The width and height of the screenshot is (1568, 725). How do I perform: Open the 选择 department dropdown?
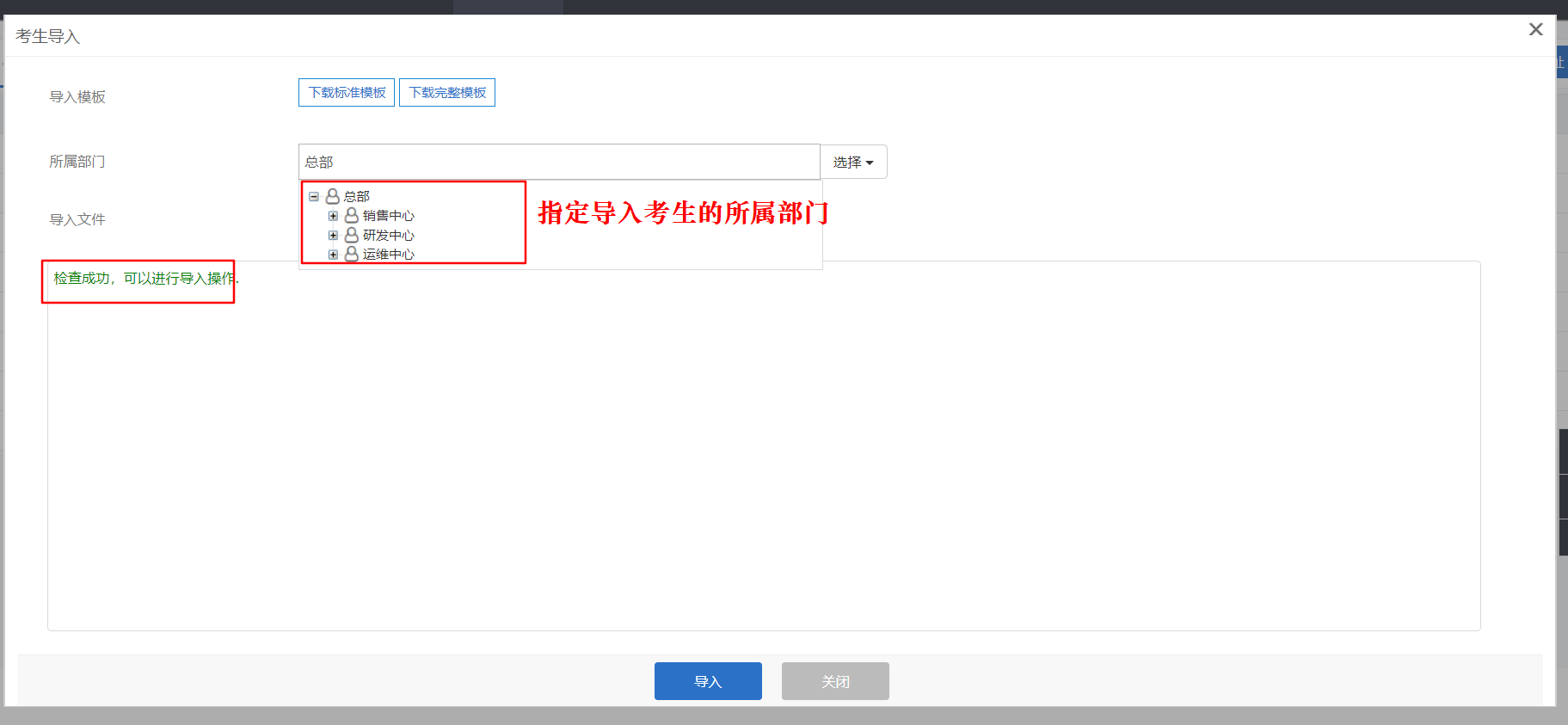click(x=853, y=162)
